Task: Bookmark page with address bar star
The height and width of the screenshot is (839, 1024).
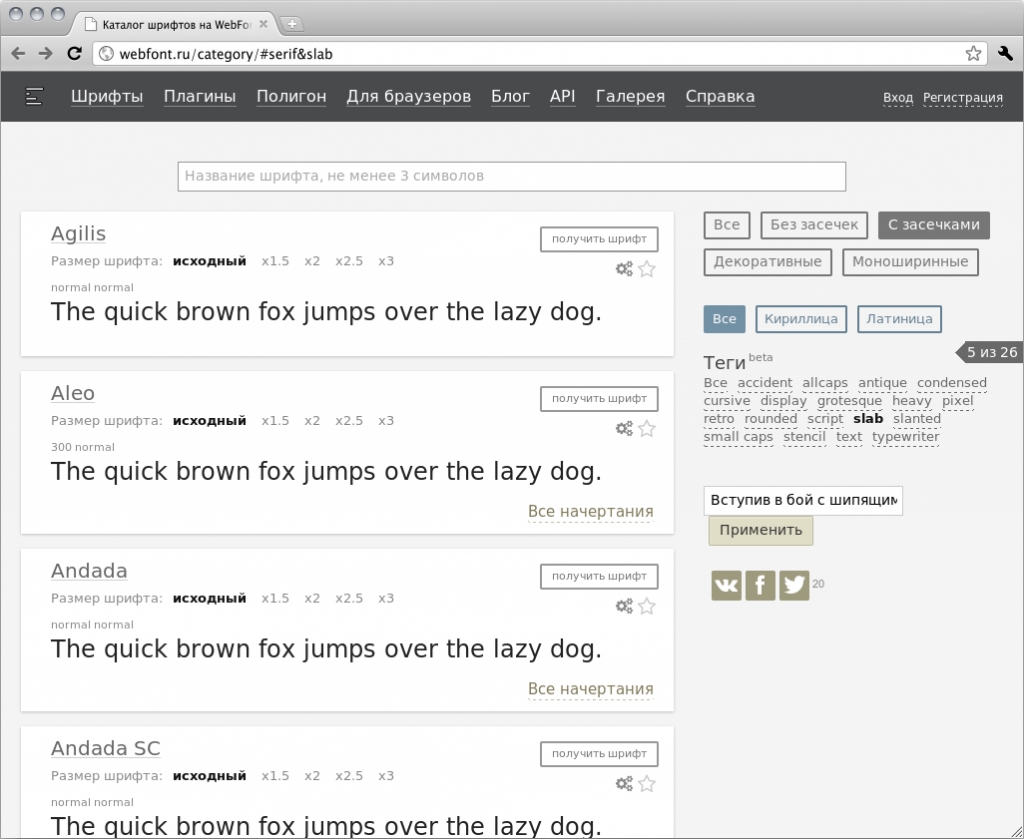Action: click(973, 54)
